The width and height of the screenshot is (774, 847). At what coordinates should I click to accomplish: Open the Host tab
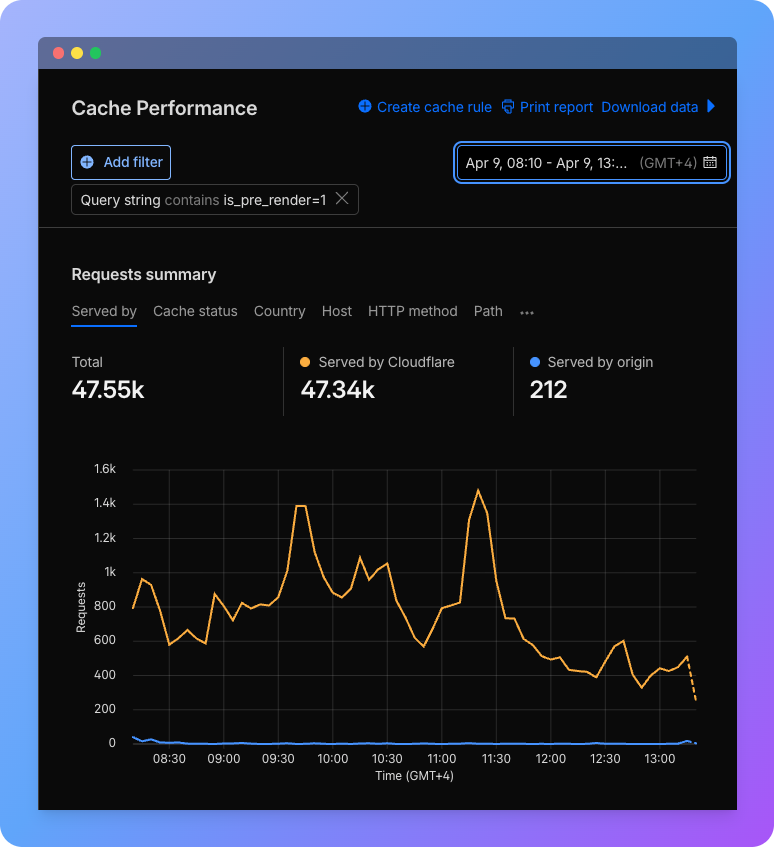click(x=336, y=312)
